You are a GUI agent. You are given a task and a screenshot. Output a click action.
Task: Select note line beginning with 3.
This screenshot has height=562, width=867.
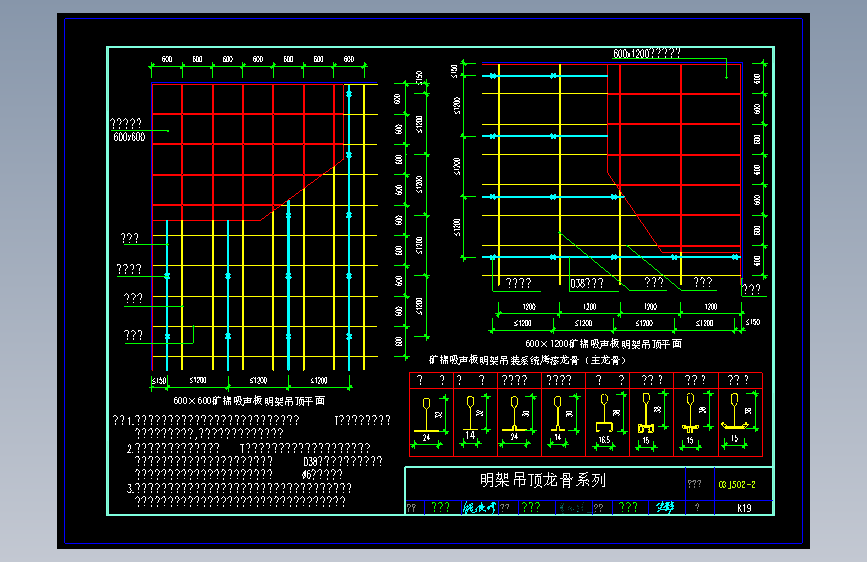[x=239, y=488]
